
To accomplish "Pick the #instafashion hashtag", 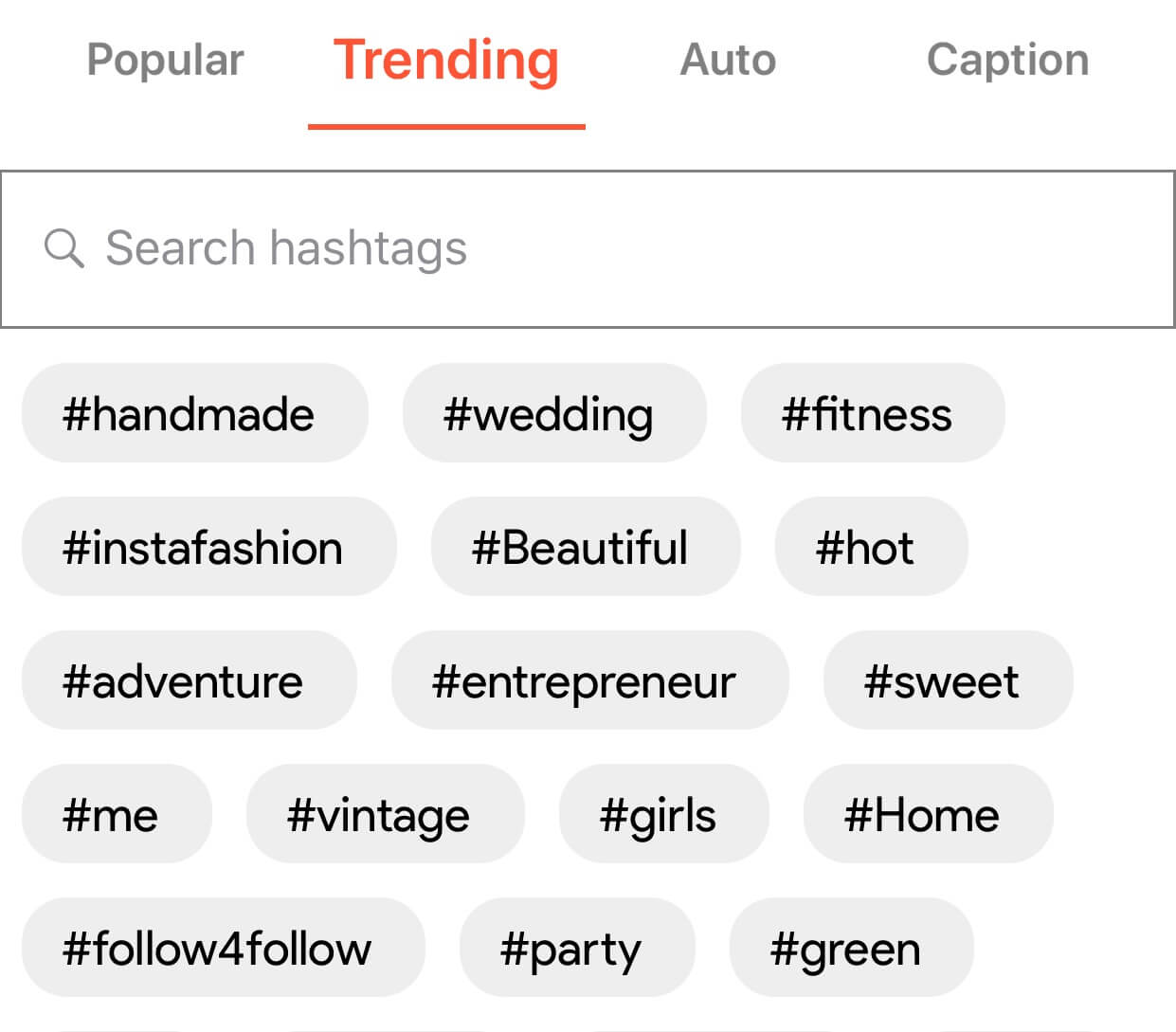I will [208, 547].
